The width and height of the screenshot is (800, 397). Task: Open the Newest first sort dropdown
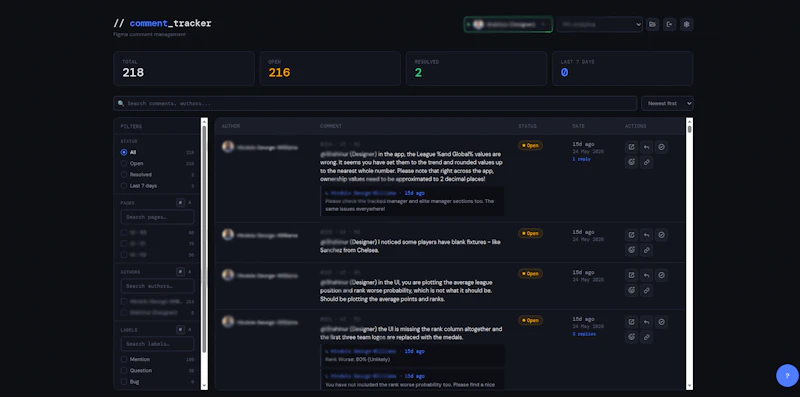click(x=667, y=103)
